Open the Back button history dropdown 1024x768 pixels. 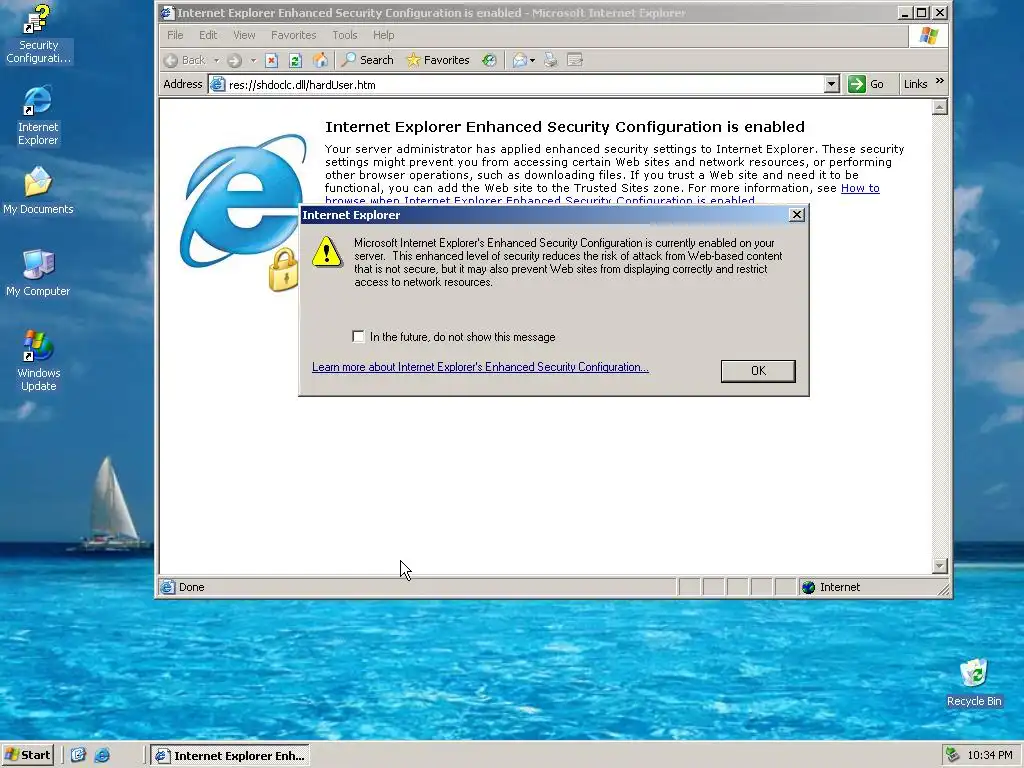coord(216,61)
